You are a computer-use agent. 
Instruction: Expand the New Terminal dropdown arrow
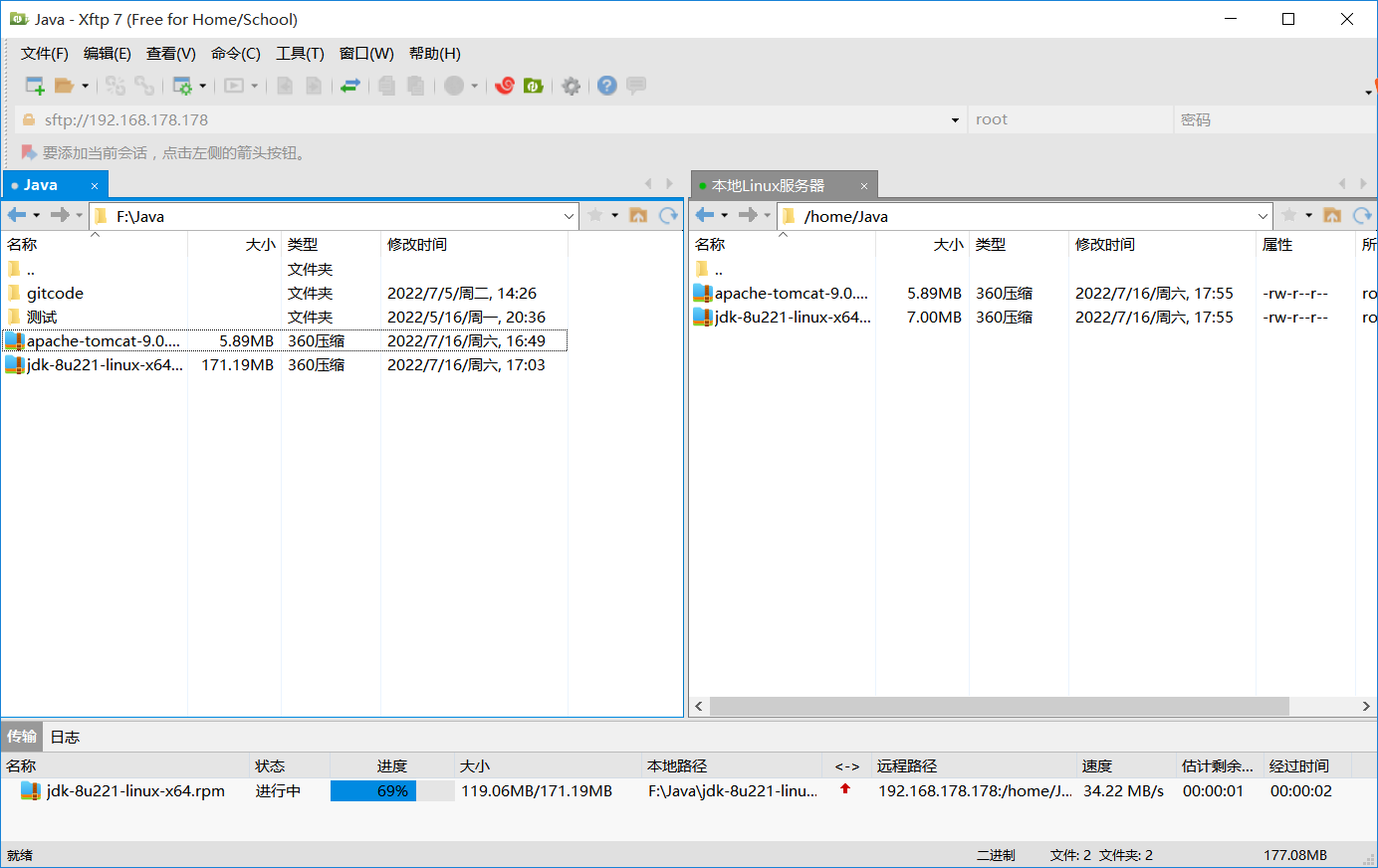pyautogui.click(x=255, y=86)
